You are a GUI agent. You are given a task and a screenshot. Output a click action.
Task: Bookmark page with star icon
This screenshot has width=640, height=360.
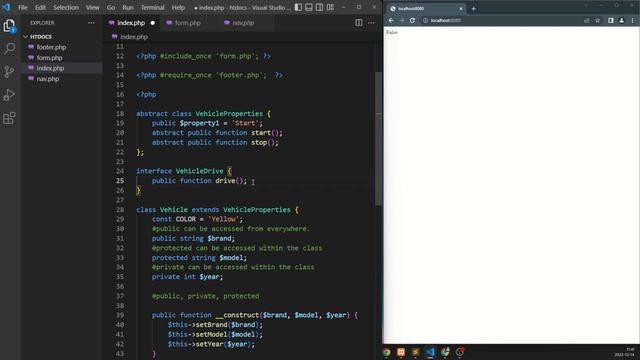598,20
